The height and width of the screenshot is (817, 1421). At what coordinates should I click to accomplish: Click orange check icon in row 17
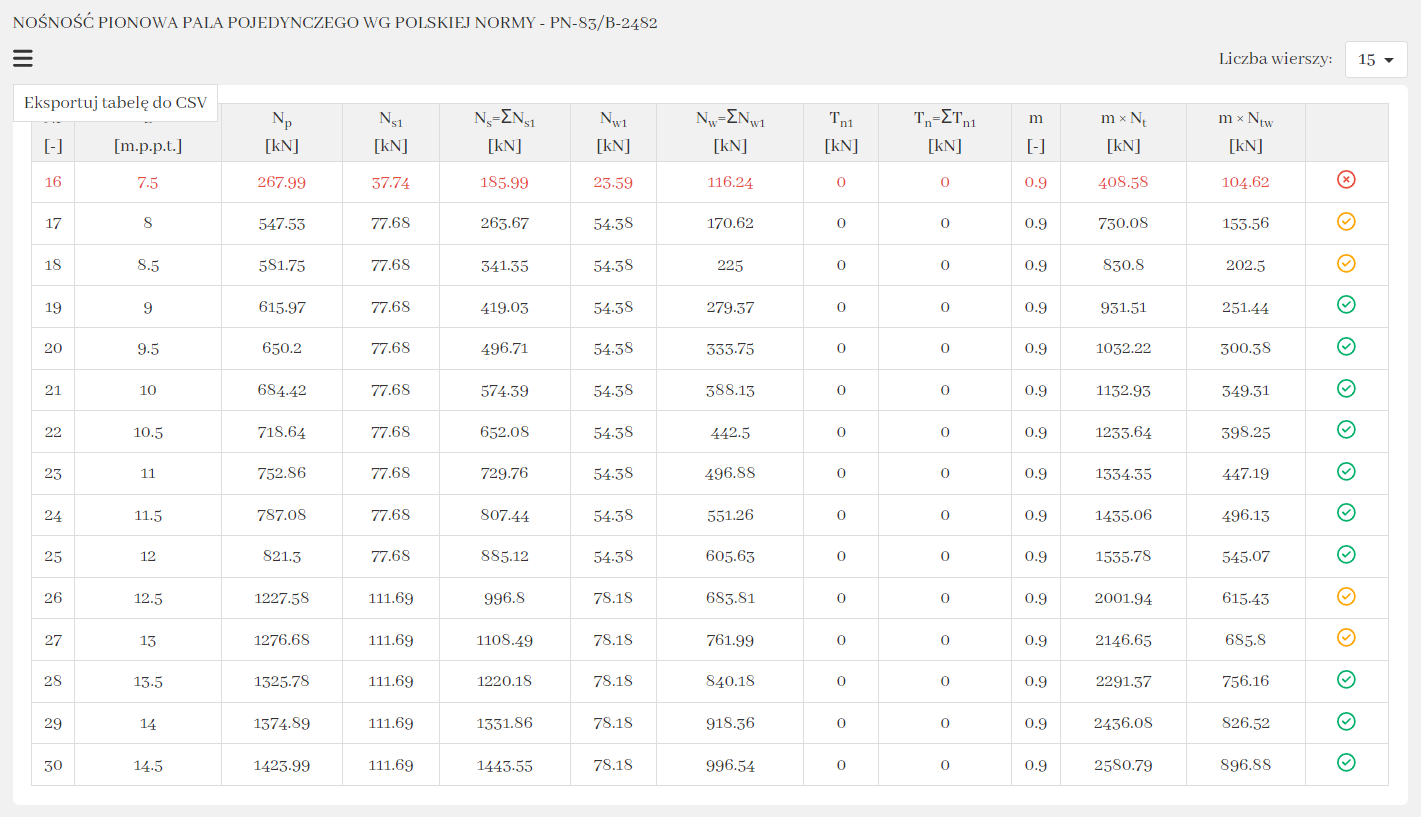point(1346,222)
